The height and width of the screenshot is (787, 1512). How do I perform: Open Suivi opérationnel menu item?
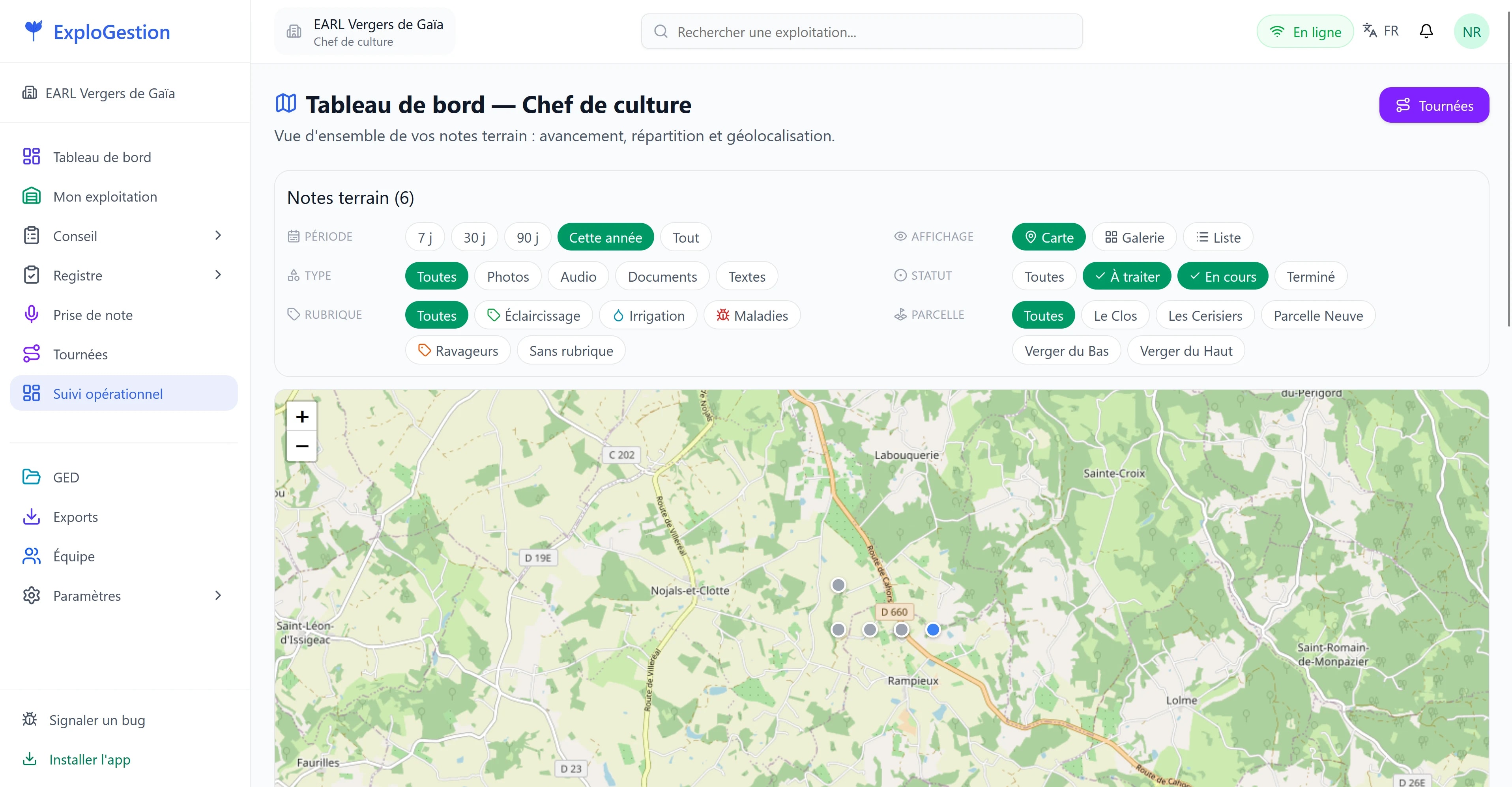click(124, 393)
